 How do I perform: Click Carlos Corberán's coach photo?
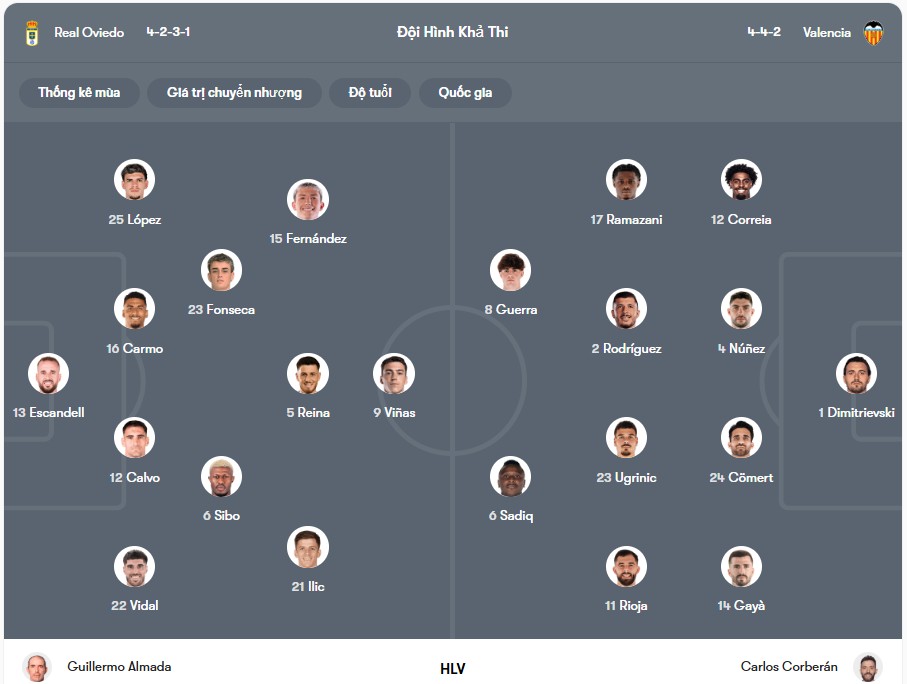tap(868, 667)
